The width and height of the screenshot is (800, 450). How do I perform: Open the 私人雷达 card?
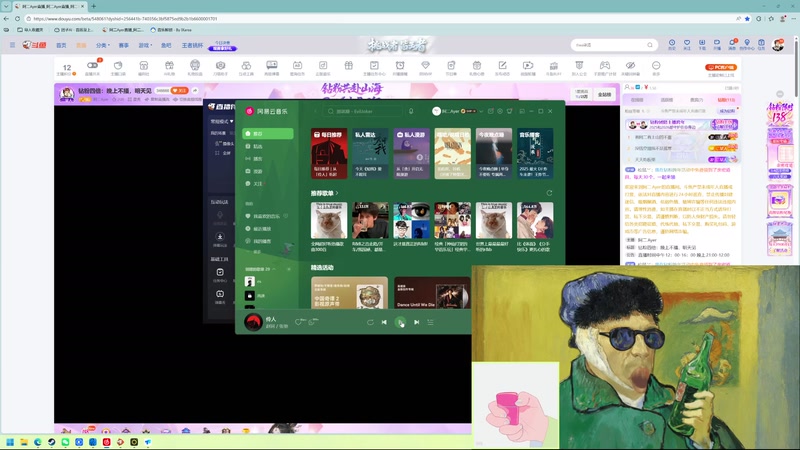(370, 153)
